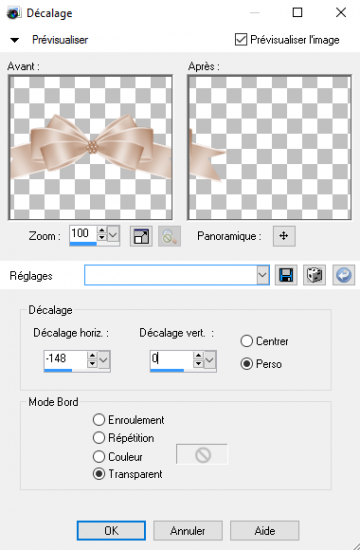Open the Décalage vert. slider dropdown arrow

coord(210,360)
